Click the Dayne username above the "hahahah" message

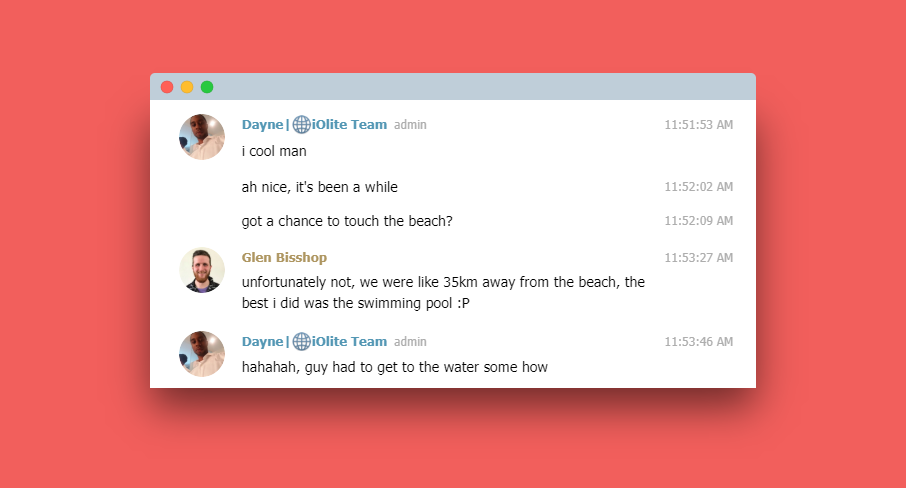[264, 342]
